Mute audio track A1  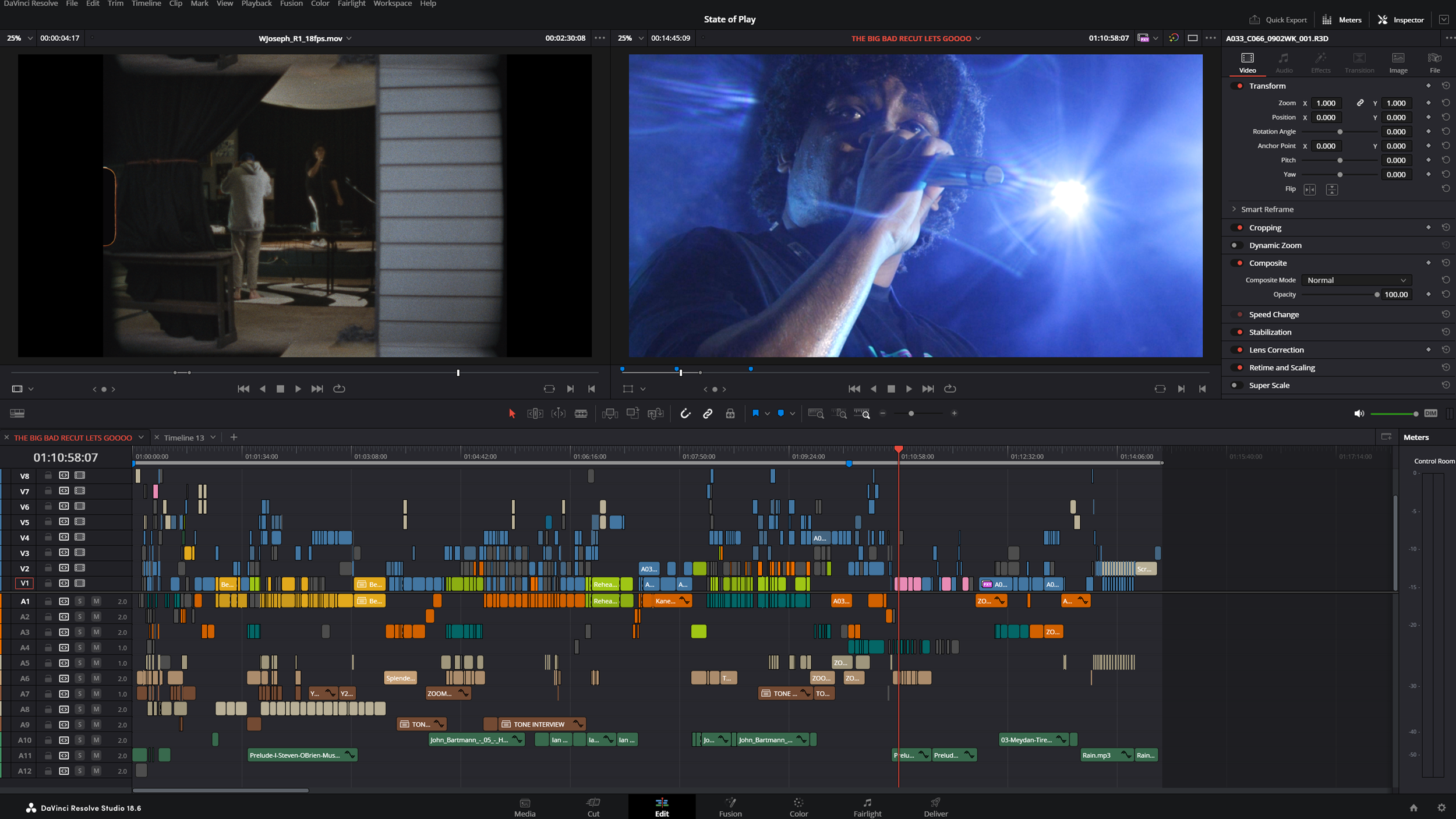pos(96,601)
